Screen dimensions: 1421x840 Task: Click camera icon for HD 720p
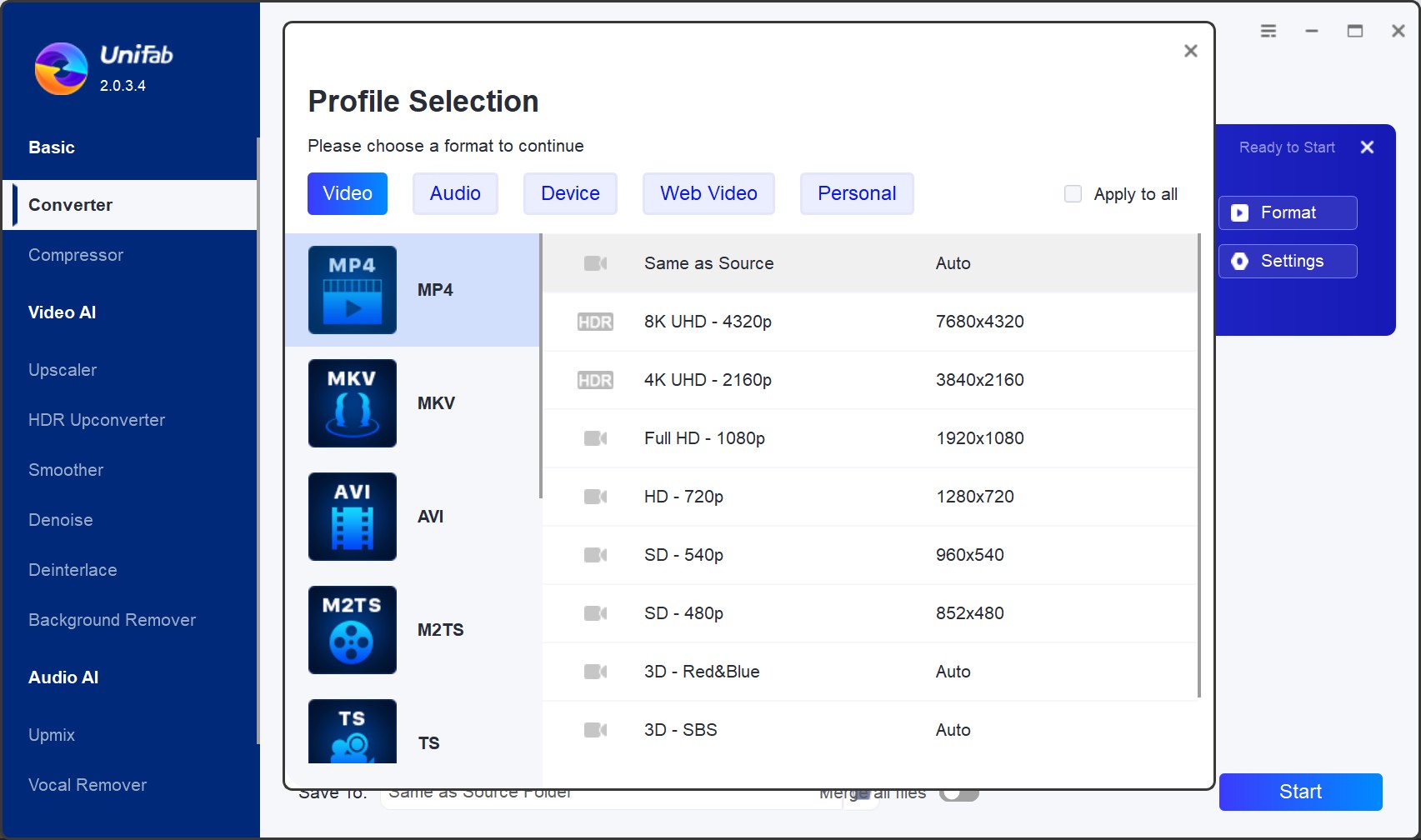click(x=595, y=497)
